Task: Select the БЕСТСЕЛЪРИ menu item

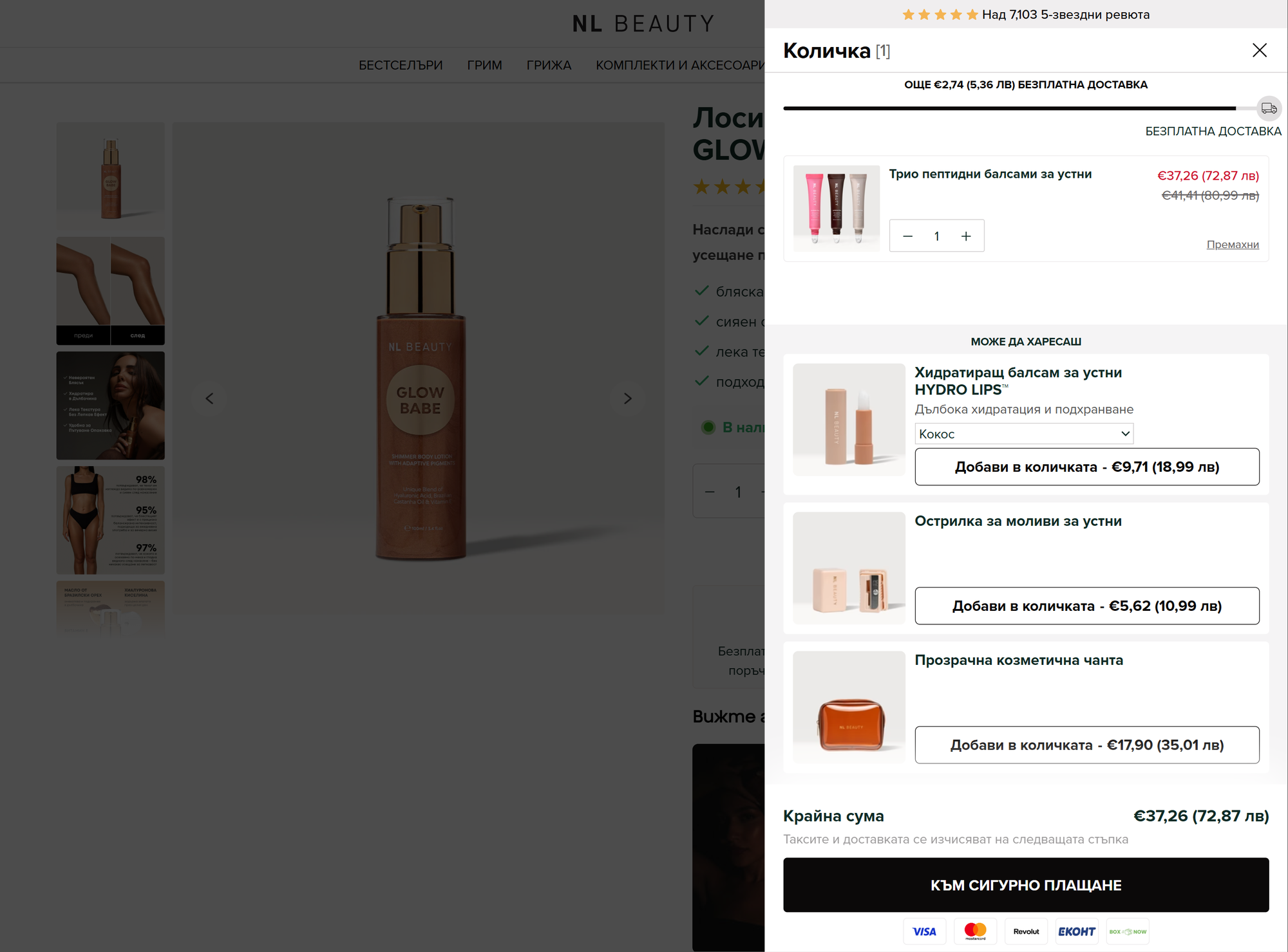Action: click(401, 64)
